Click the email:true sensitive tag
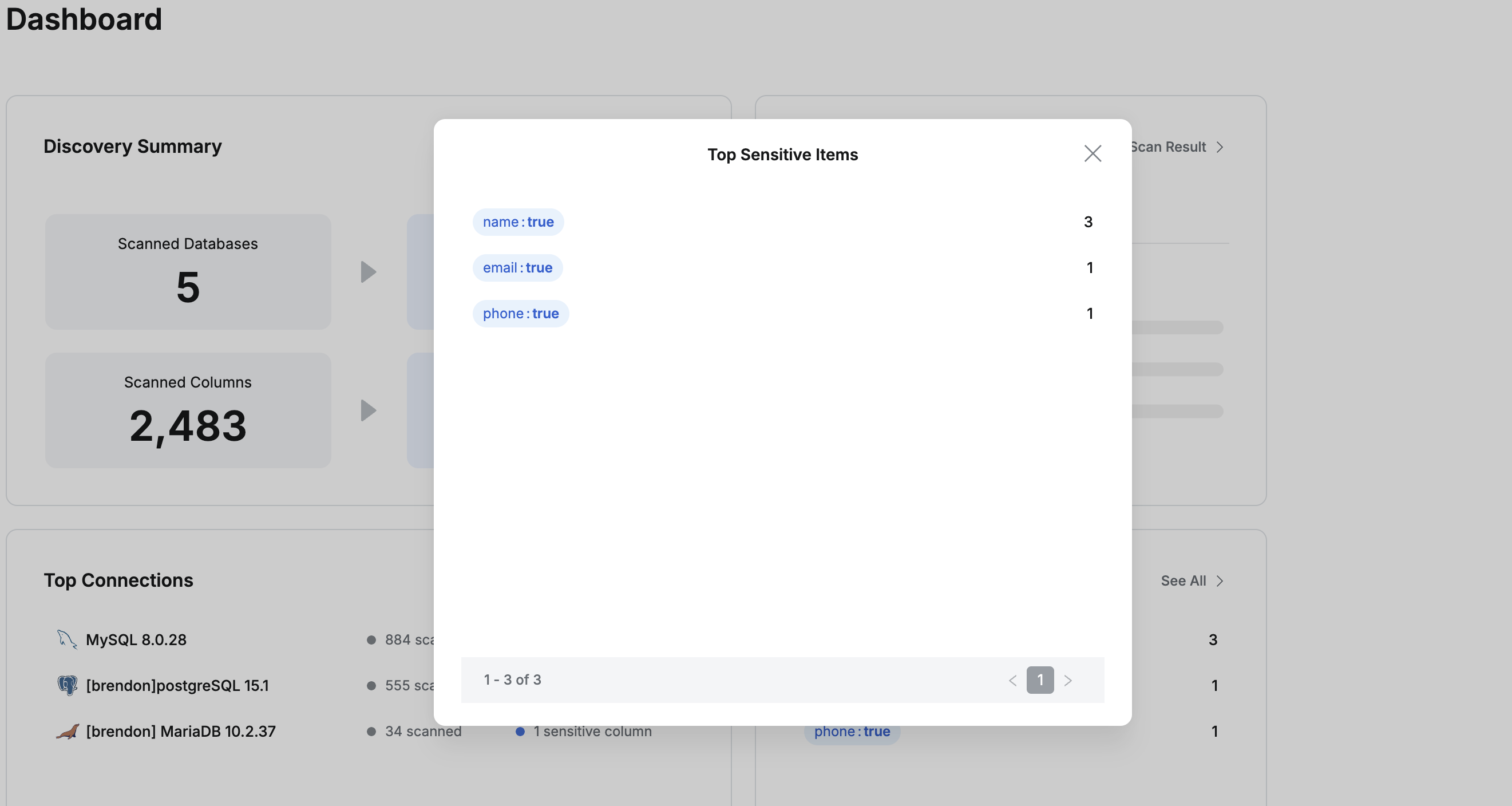Viewport: 1512px width, 806px height. [517, 268]
